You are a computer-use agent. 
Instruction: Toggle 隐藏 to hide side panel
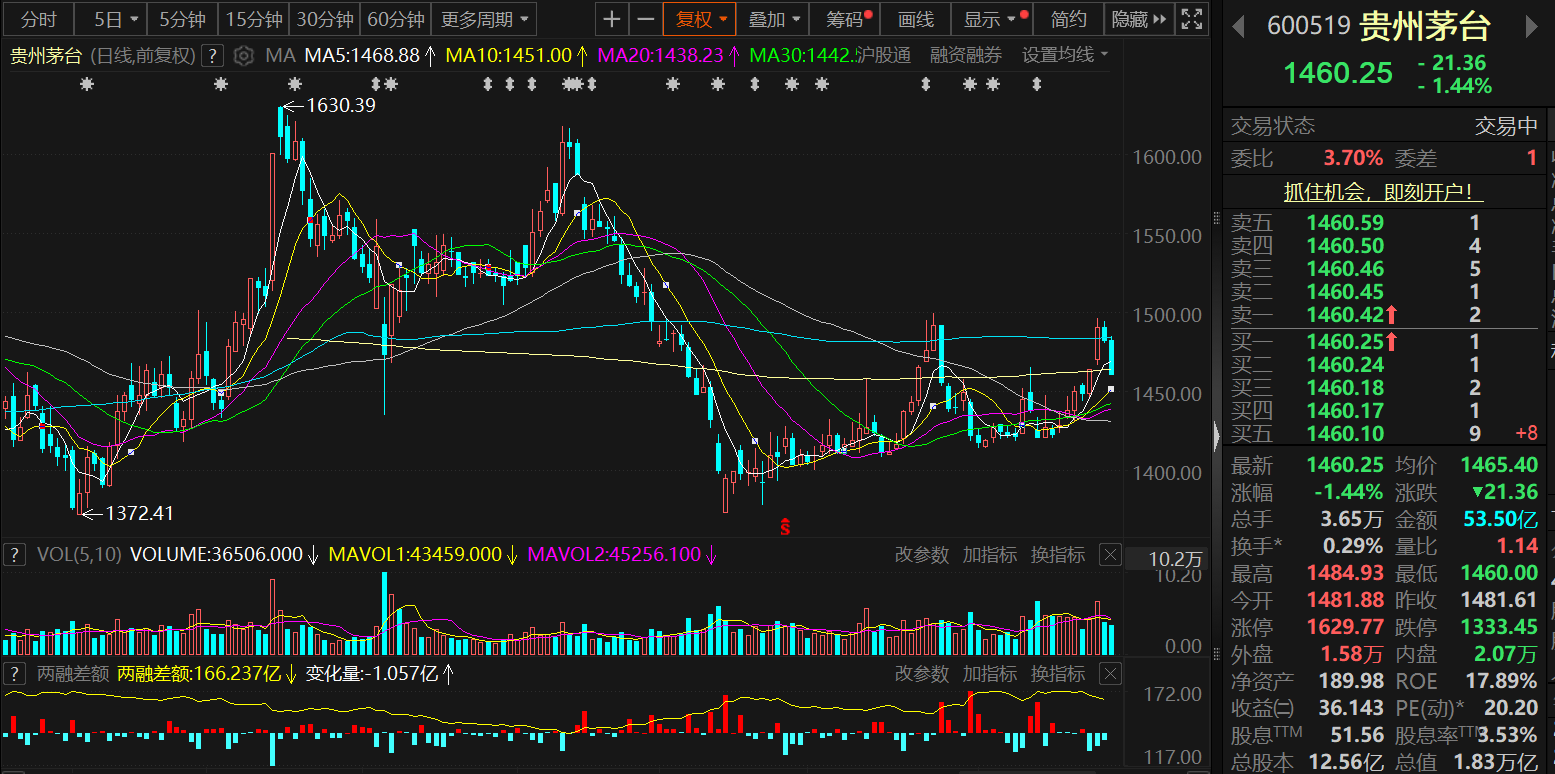[x=1139, y=19]
